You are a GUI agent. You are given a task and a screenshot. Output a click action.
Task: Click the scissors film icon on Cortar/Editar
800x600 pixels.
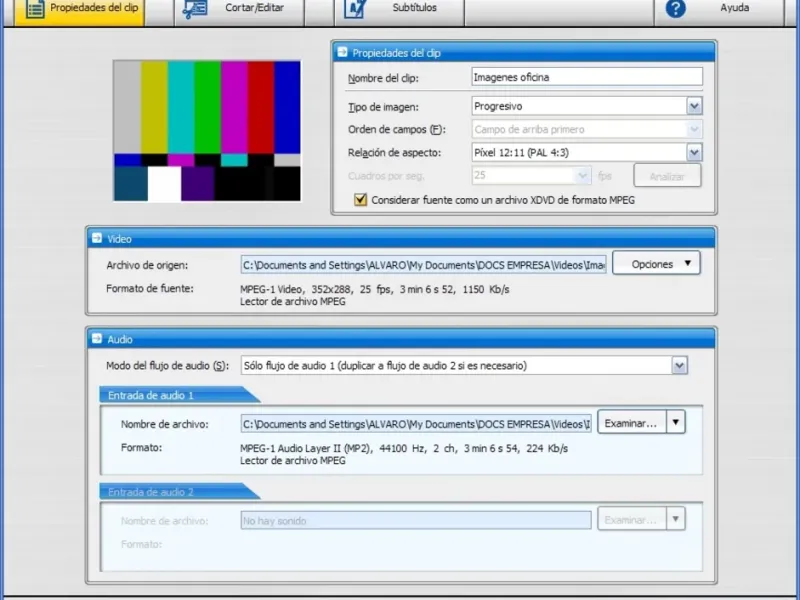pyautogui.click(x=195, y=9)
